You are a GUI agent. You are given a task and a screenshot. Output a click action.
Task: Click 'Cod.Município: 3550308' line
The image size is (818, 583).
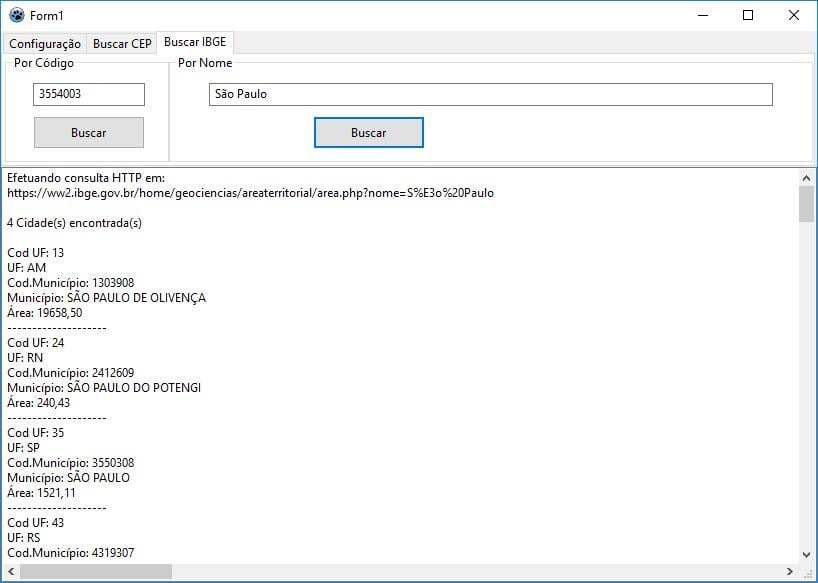click(x=70, y=463)
